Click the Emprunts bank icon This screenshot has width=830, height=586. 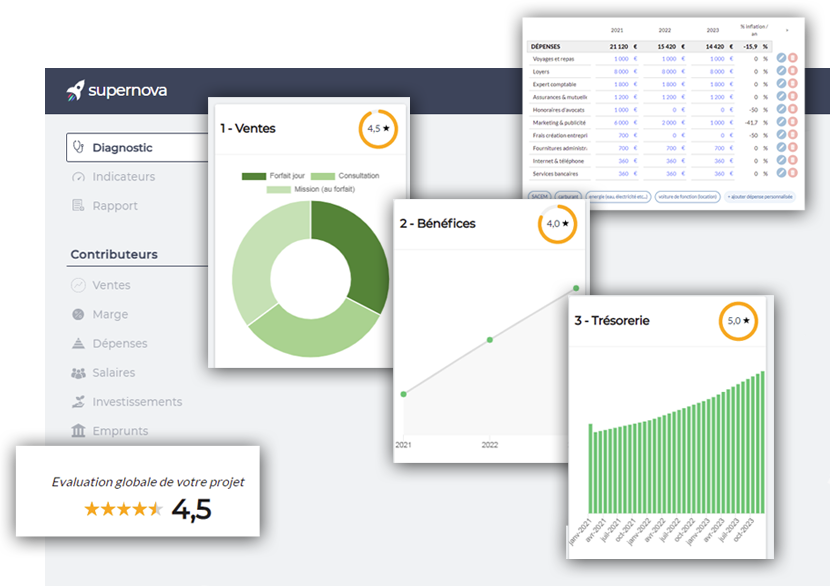click(x=79, y=431)
